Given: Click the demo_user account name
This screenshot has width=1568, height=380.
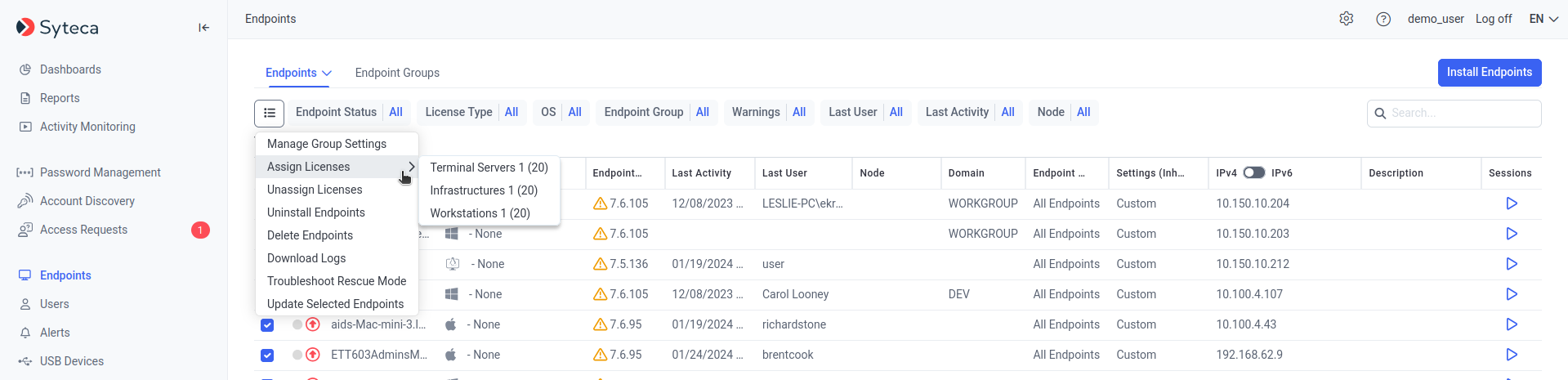Looking at the screenshot, I should (x=1436, y=19).
